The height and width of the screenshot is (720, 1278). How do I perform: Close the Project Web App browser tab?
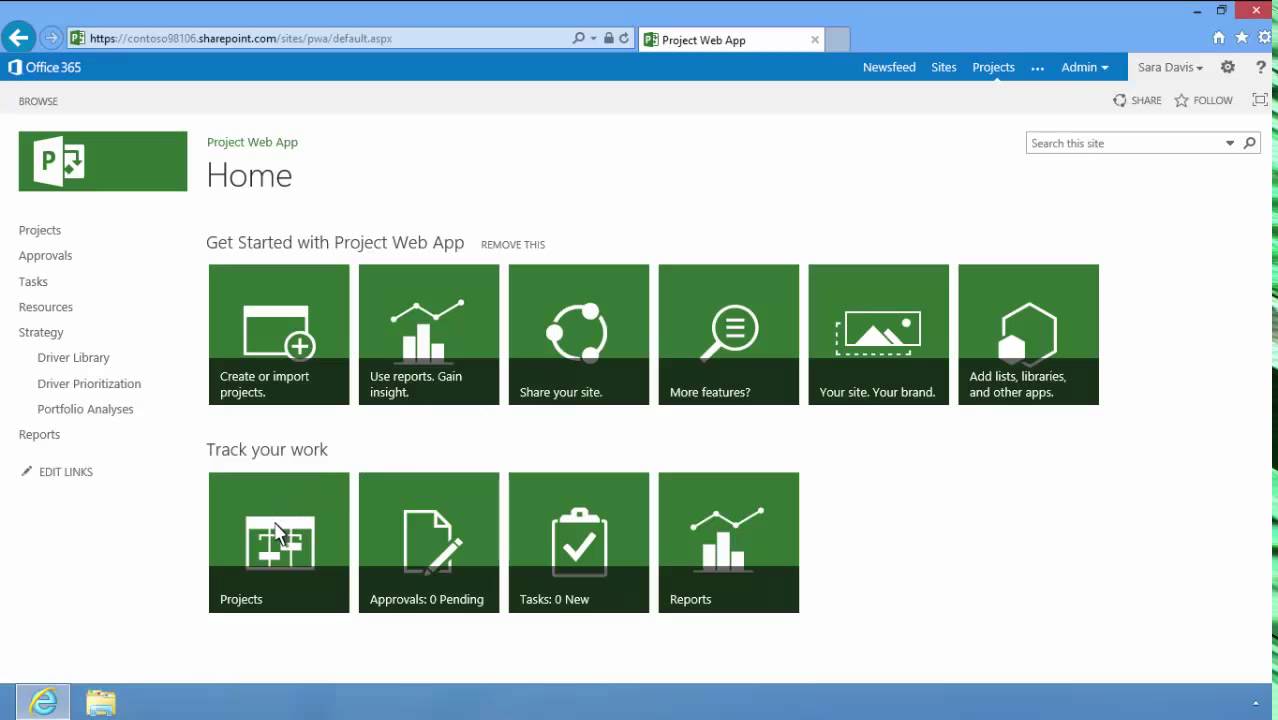(815, 40)
